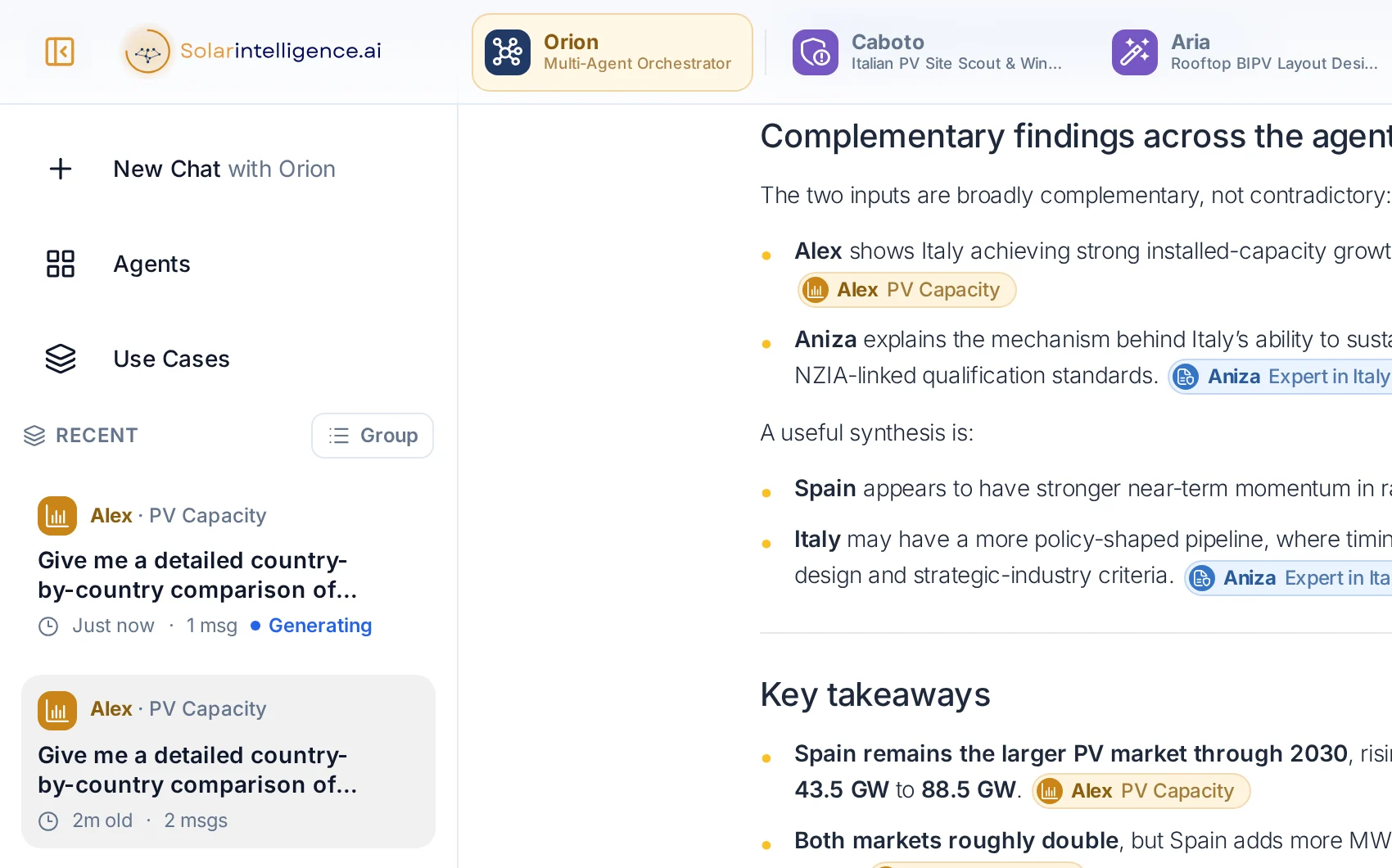Open the Aria agent magic wand icon
This screenshot has height=868, width=1392.
[1135, 52]
